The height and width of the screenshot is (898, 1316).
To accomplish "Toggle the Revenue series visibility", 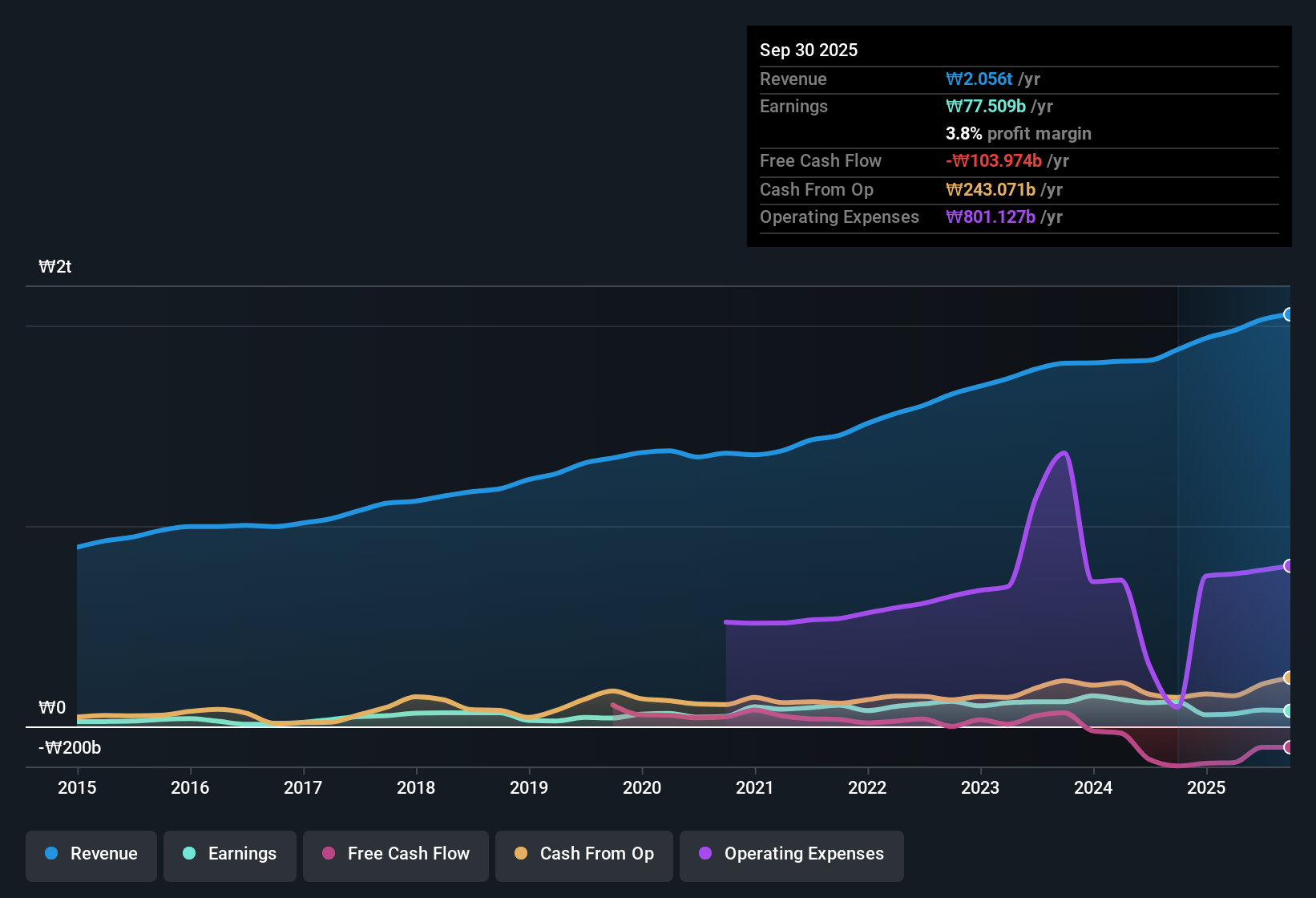I will click(91, 854).
